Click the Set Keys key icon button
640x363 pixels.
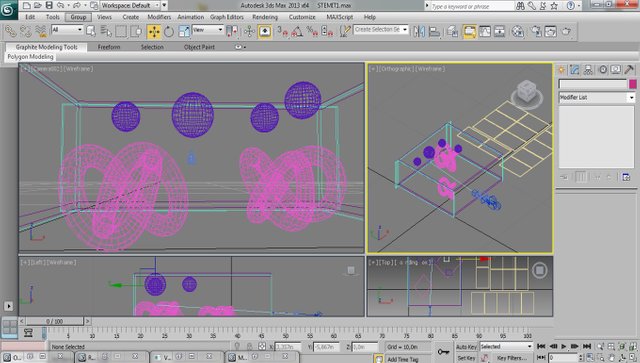pos(443,352)
